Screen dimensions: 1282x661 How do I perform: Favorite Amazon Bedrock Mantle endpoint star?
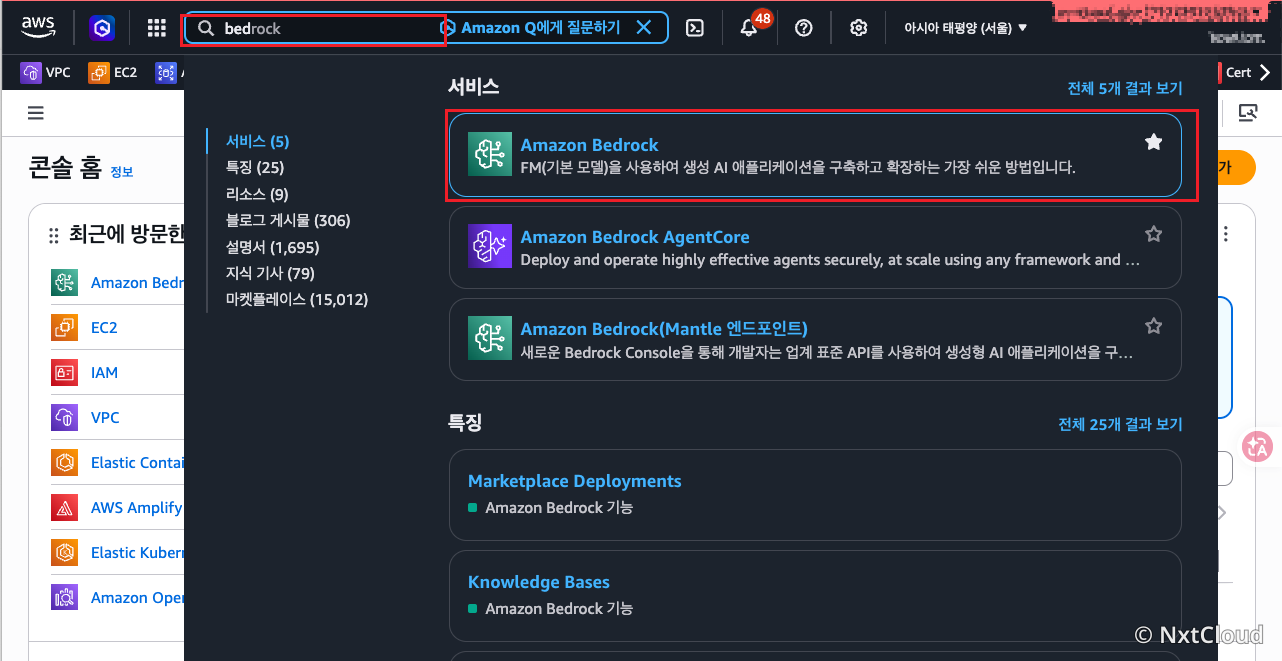click(x=1154, y=326)
